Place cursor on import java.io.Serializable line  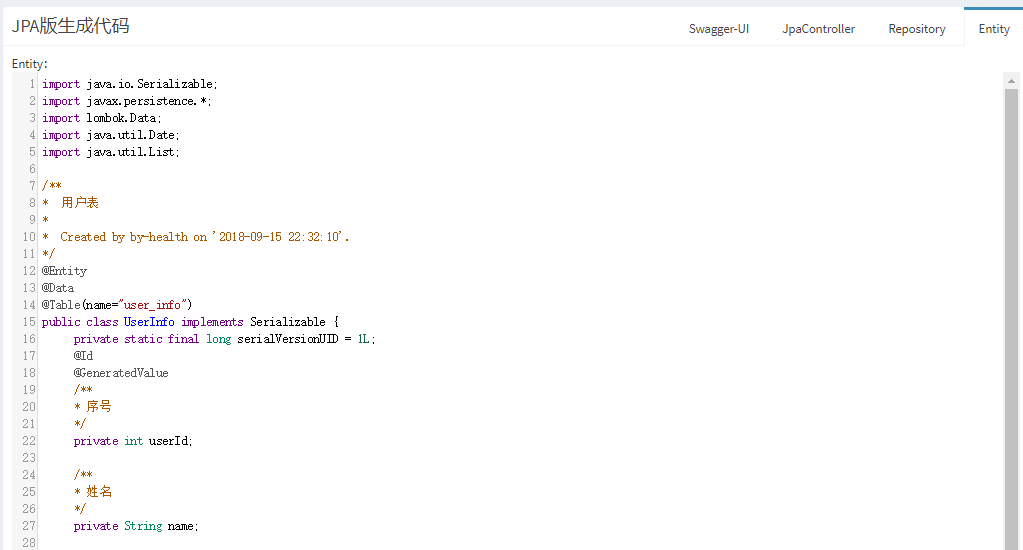point(129,84)
